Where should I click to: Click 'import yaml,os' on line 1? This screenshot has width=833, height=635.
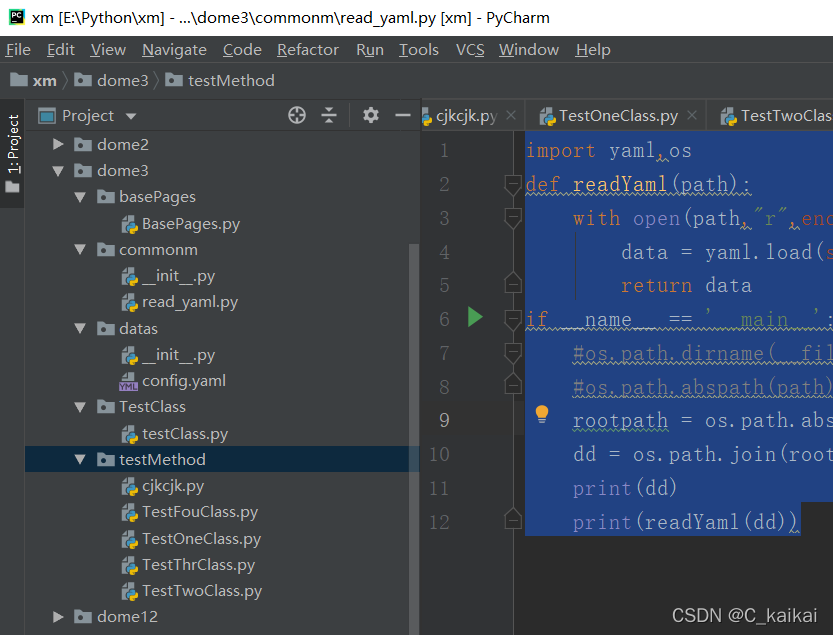(608, 151)
